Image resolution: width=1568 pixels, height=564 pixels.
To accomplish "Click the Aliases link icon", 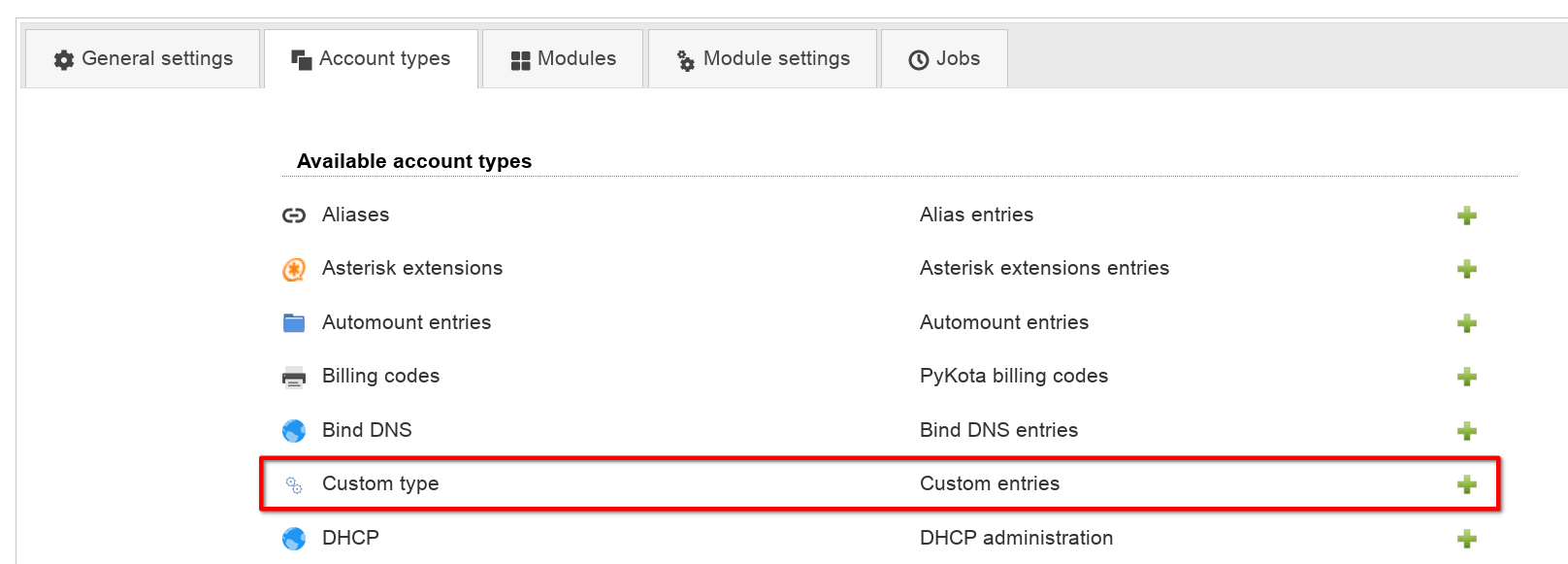I will (294, 216).
